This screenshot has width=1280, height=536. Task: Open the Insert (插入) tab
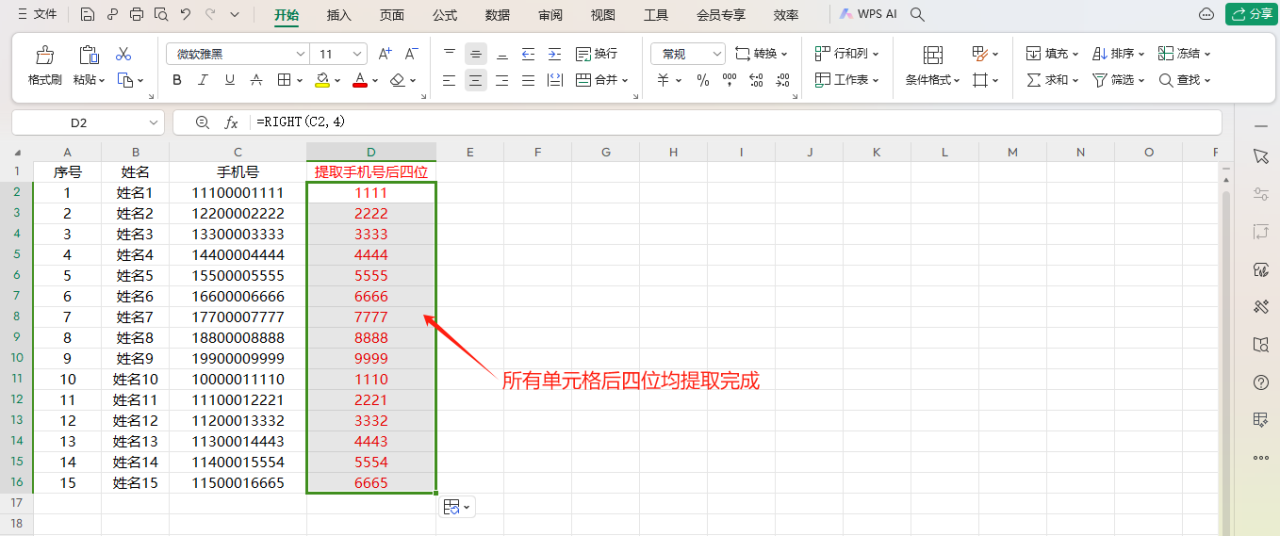pos(339,15)
